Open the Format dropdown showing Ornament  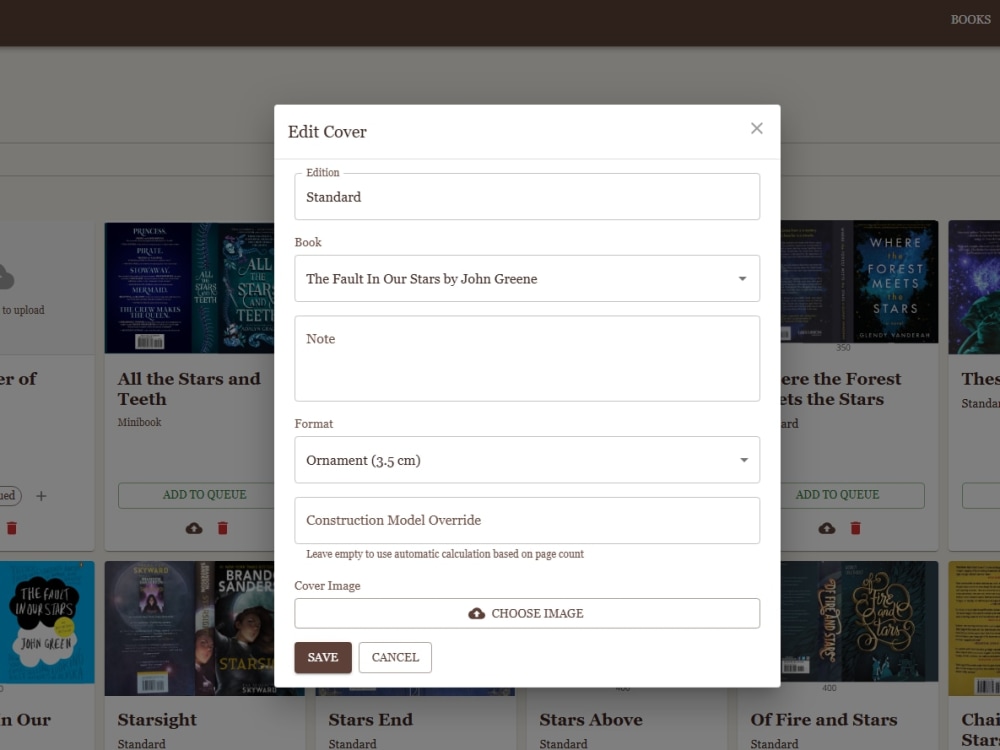click(x=527, y=460)
